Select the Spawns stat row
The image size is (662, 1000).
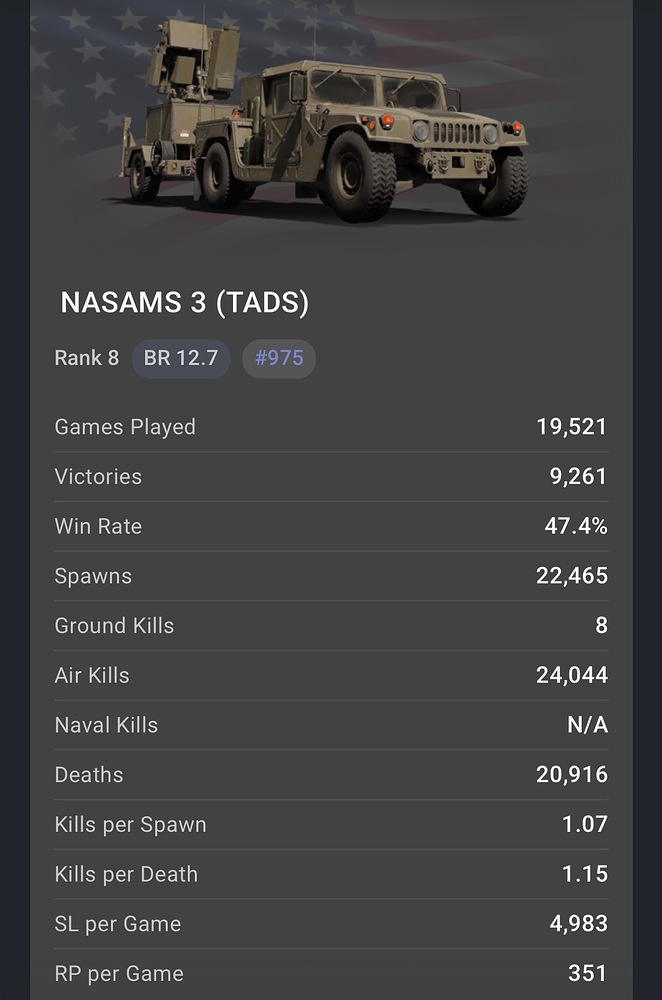[x=330, y=576]
